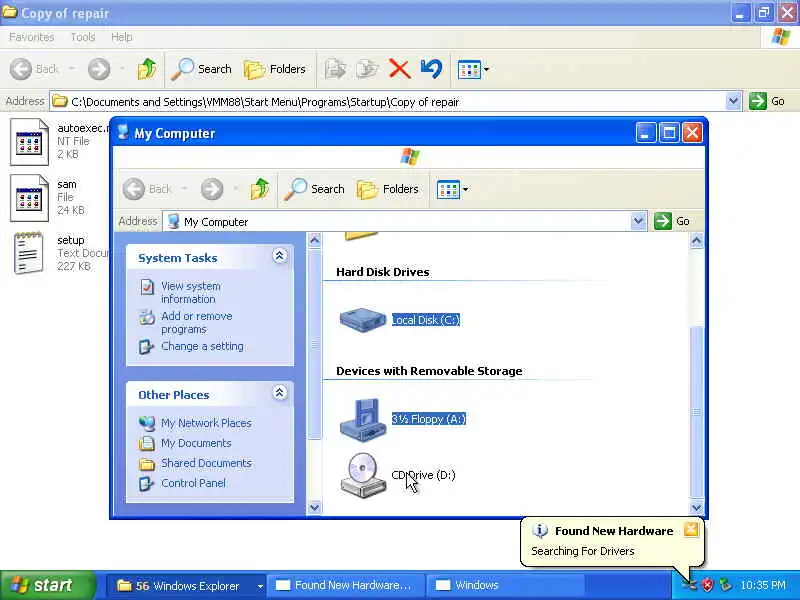Viewport: 800px width, 600px height.
Task: Click Go button in Copy of repair
Action: click(767, 101)
